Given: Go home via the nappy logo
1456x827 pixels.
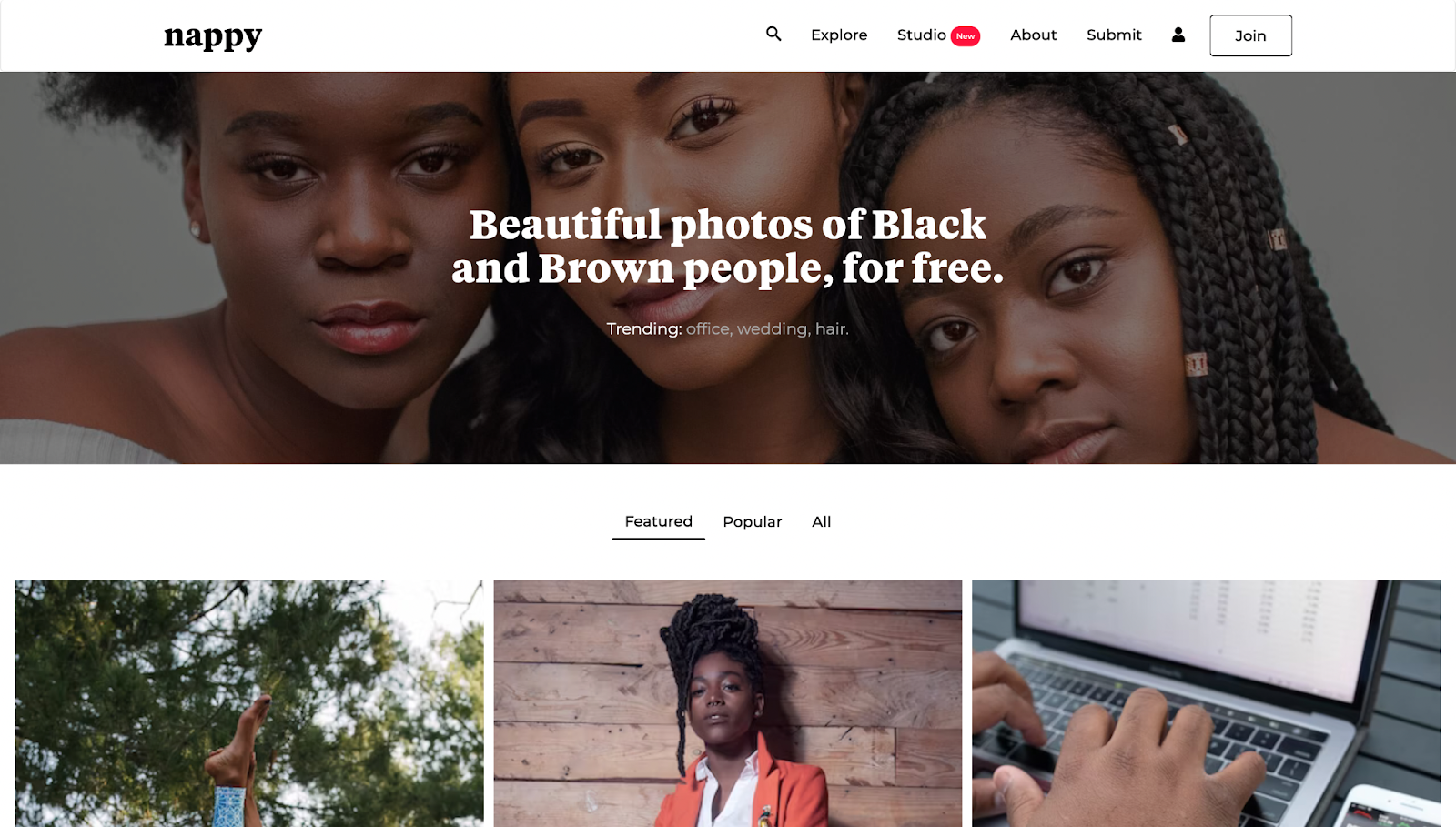Looking at the screenshot, I should tap(213, 36).
